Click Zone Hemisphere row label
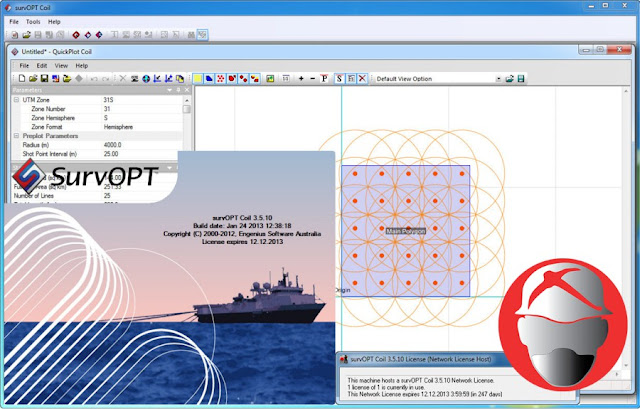The image size is (640, 409). (x=53, y=118)
